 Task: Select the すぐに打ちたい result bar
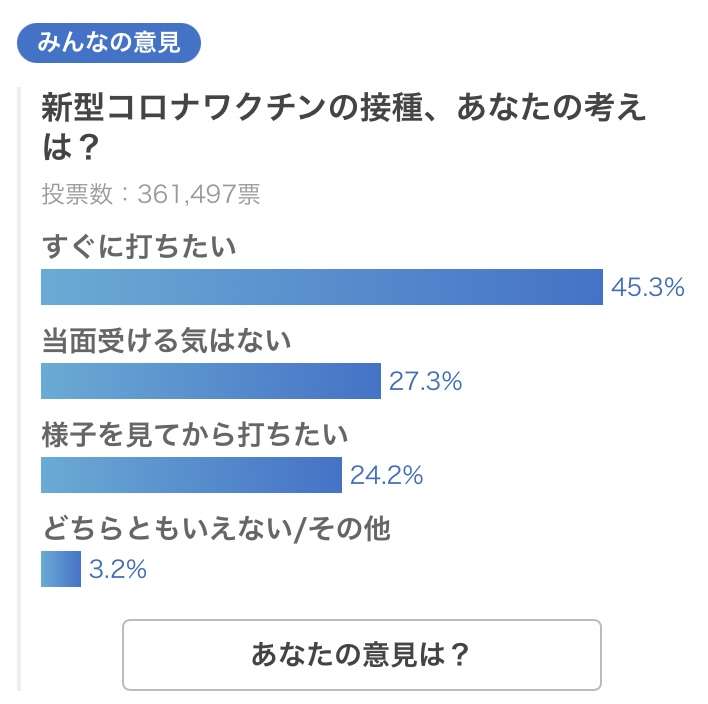322,287
